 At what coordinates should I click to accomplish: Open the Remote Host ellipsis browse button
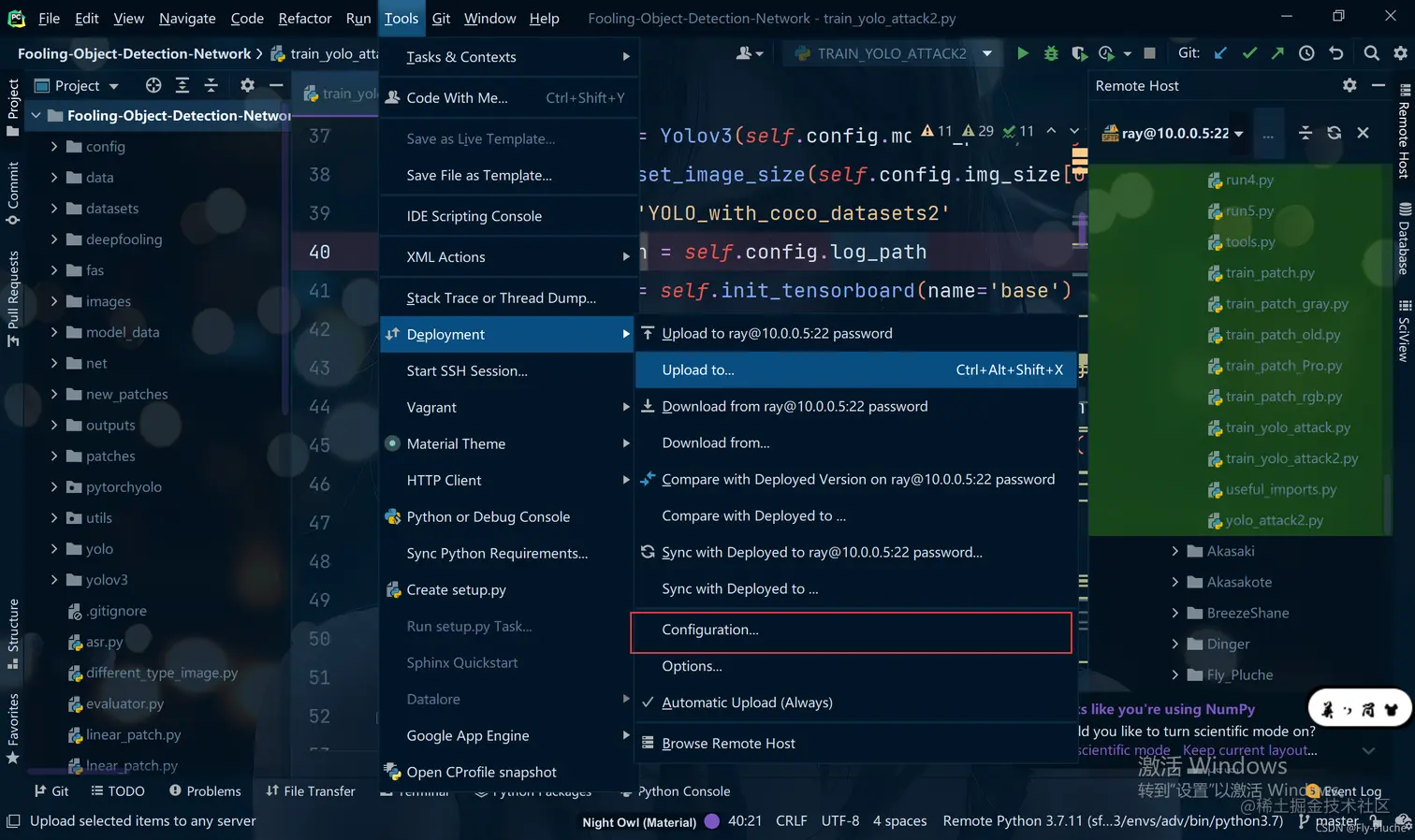click(1268, 134)
